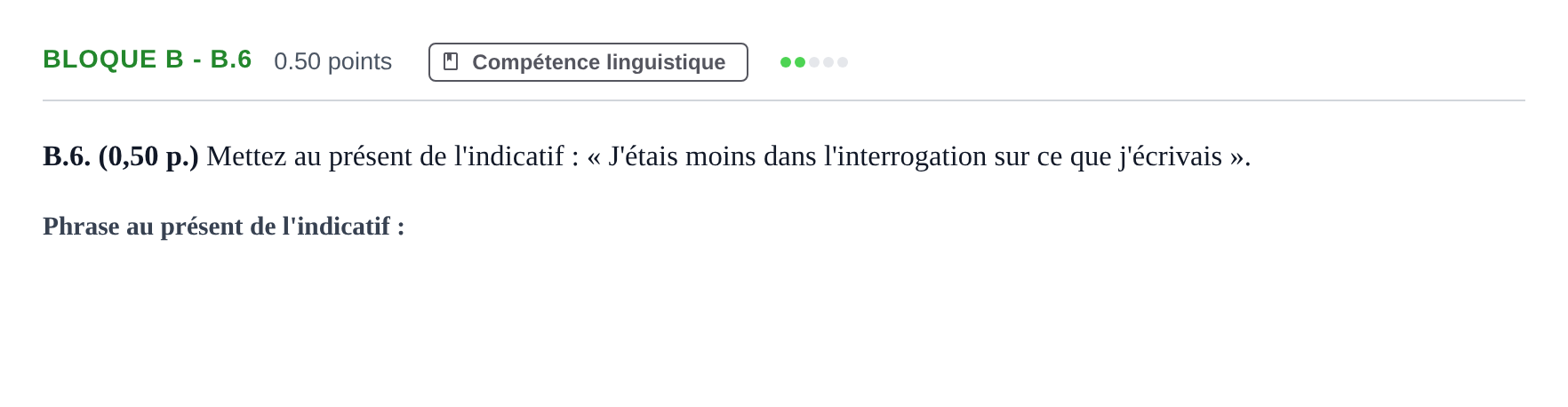The width and height of the screenshot is (1568, 407).
Task: Click the BLOQUE B - B.6 heading
Action: click(148, 60)
